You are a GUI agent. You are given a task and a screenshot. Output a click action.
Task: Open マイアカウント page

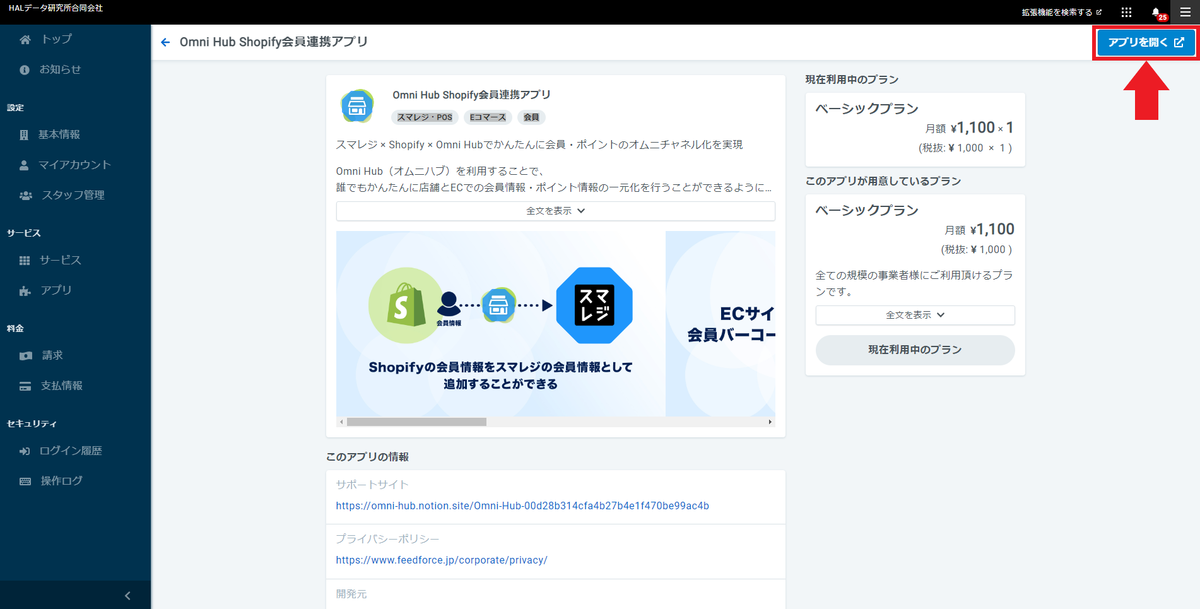75,165
